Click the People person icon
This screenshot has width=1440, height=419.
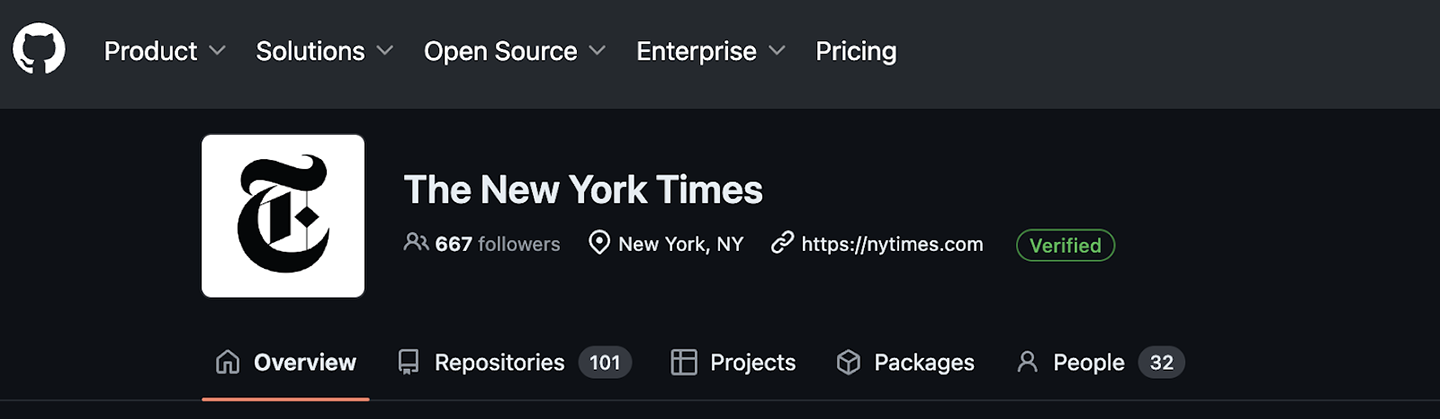point(1027,362)
